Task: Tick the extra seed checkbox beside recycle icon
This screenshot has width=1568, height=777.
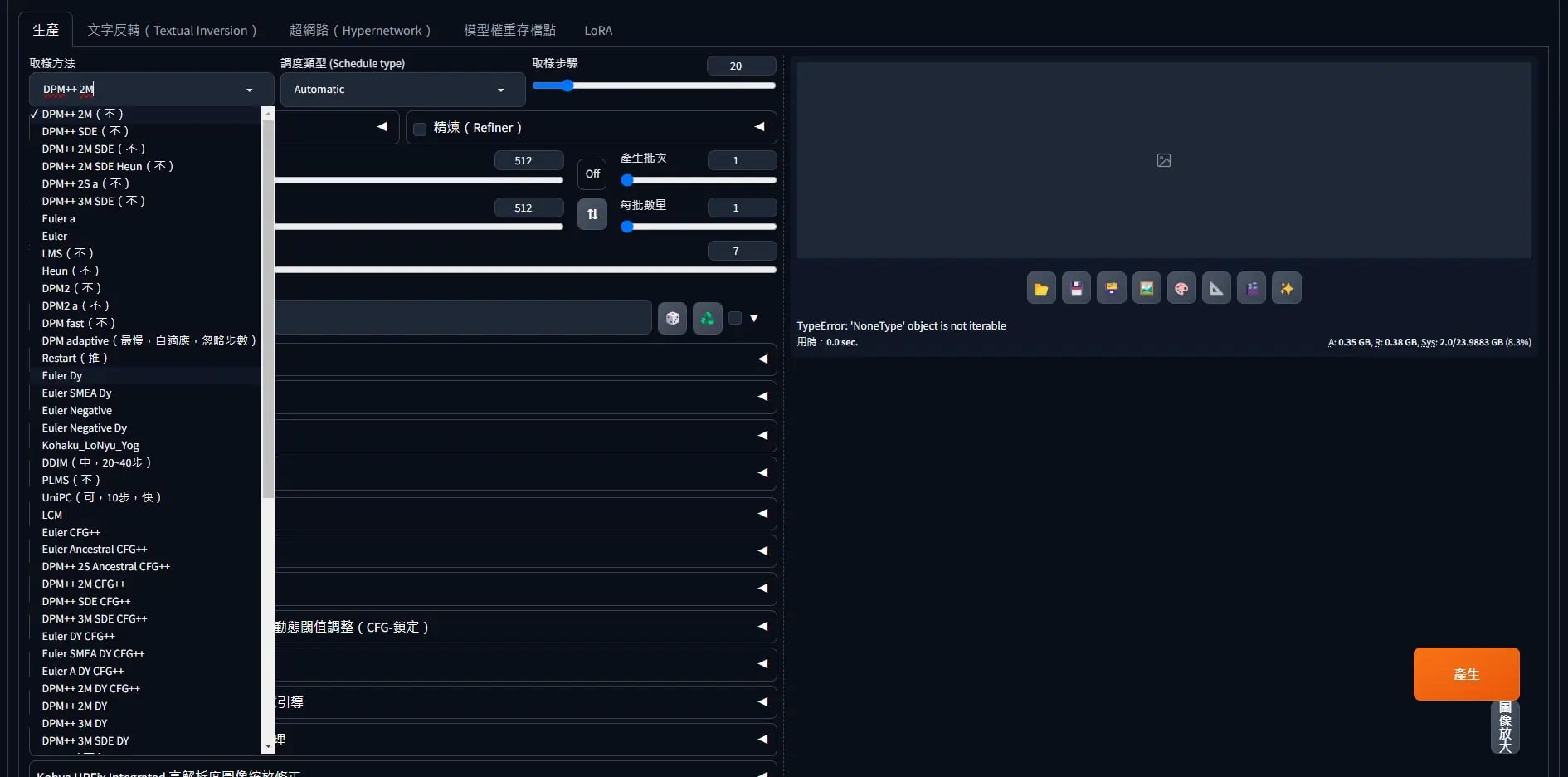Action: point(735,318)
